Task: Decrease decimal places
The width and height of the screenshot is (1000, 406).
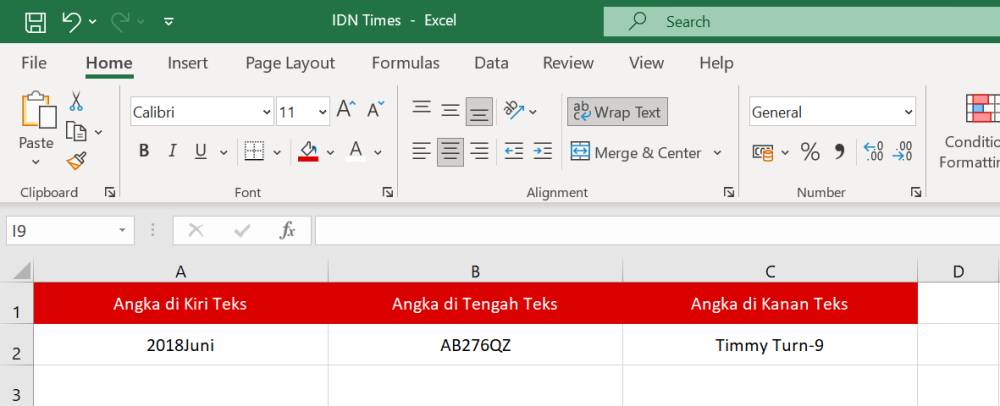Action: [x=902, y=152]
